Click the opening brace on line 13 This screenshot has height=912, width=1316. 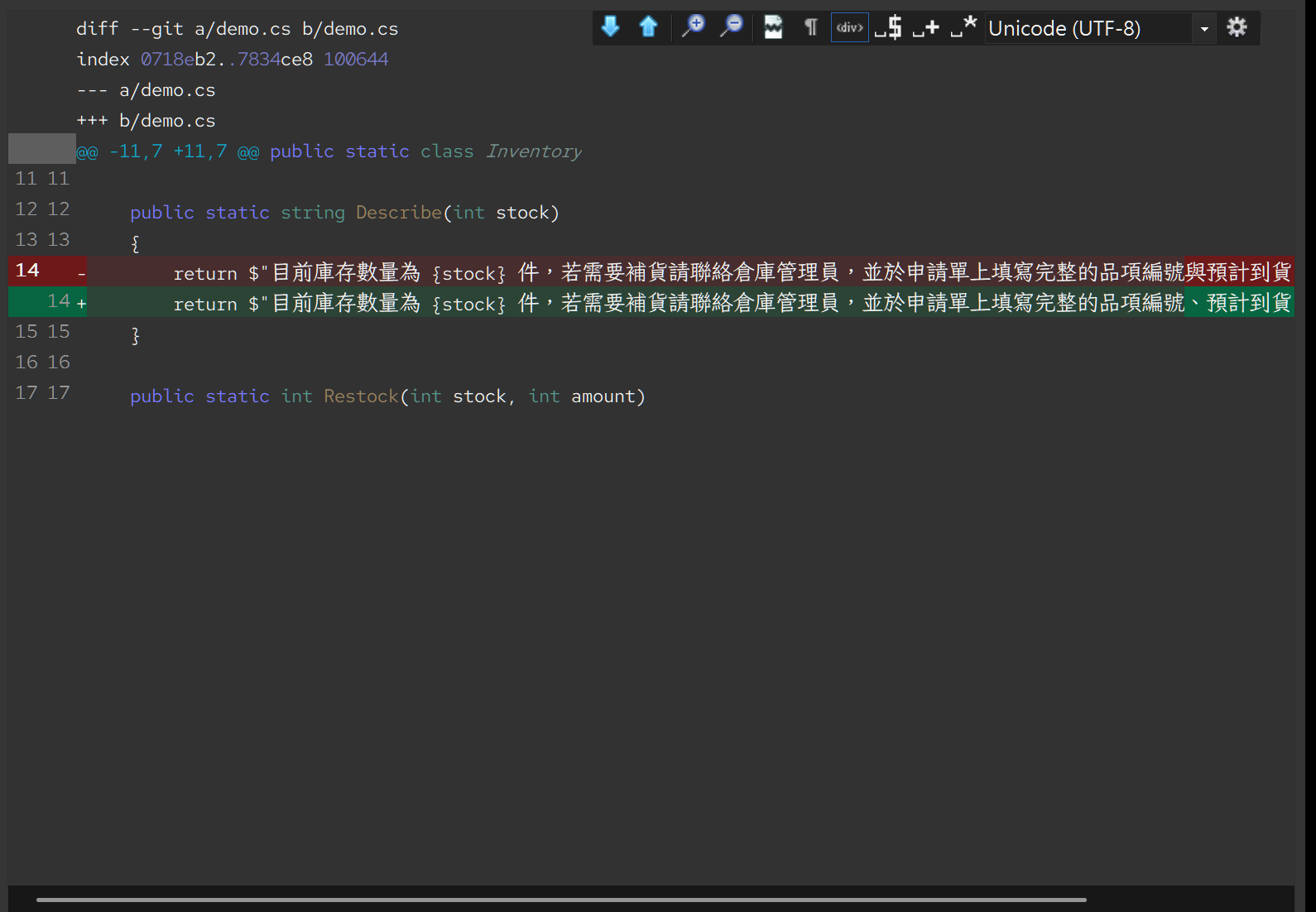136,243
